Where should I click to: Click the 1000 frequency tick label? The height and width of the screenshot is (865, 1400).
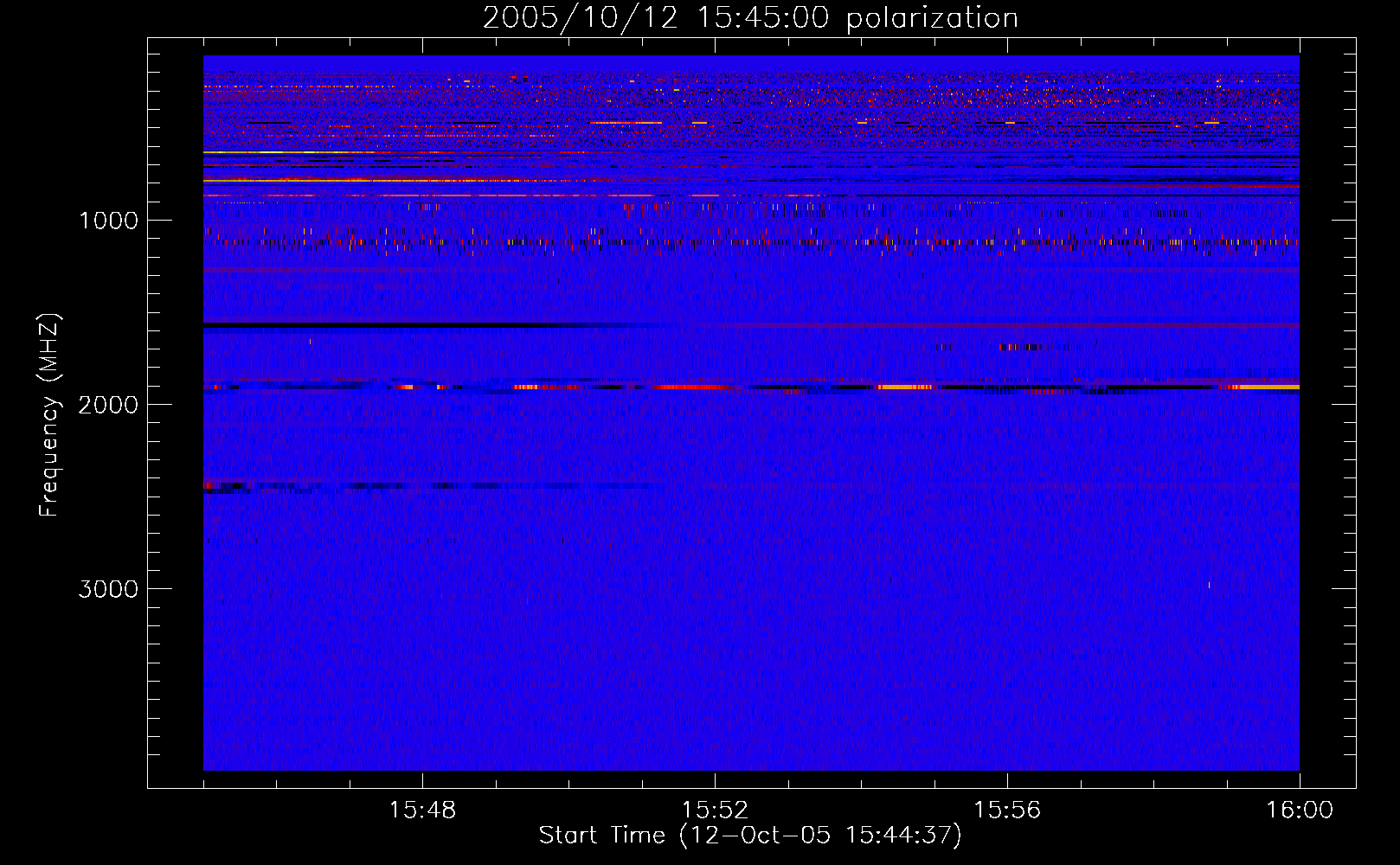click(x=108, y=221)
